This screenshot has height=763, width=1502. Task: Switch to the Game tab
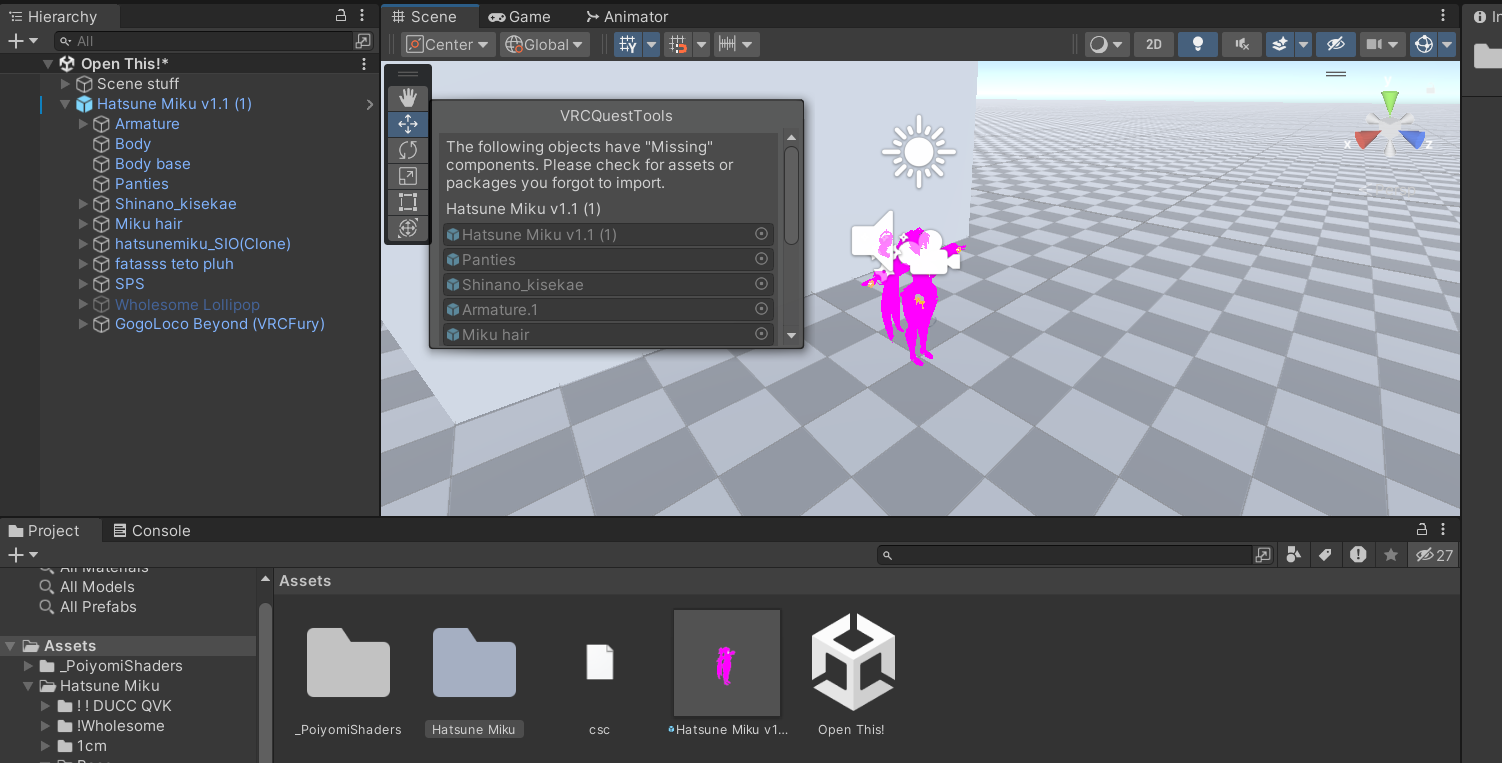coord(519,17)
